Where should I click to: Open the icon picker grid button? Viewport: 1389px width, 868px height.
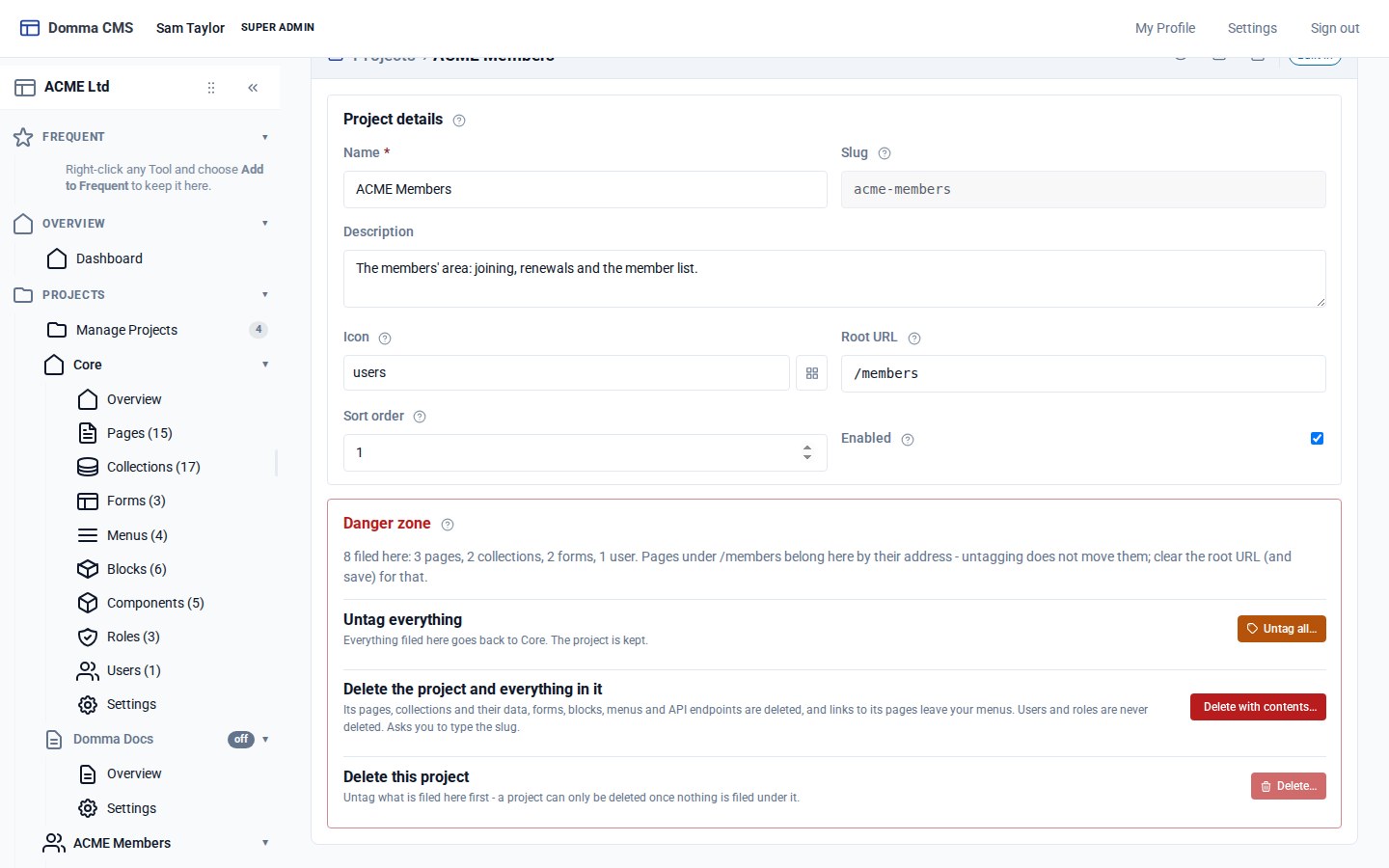(x=812, y=373)
